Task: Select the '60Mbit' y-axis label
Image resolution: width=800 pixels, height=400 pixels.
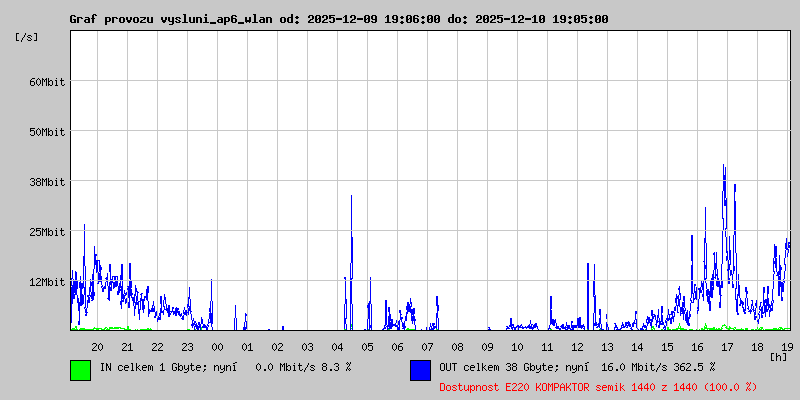Action: tap(47, 82)
